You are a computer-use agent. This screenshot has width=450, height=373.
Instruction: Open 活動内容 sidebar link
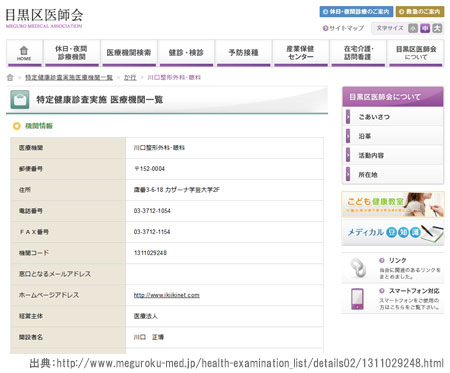pos(393,155)
